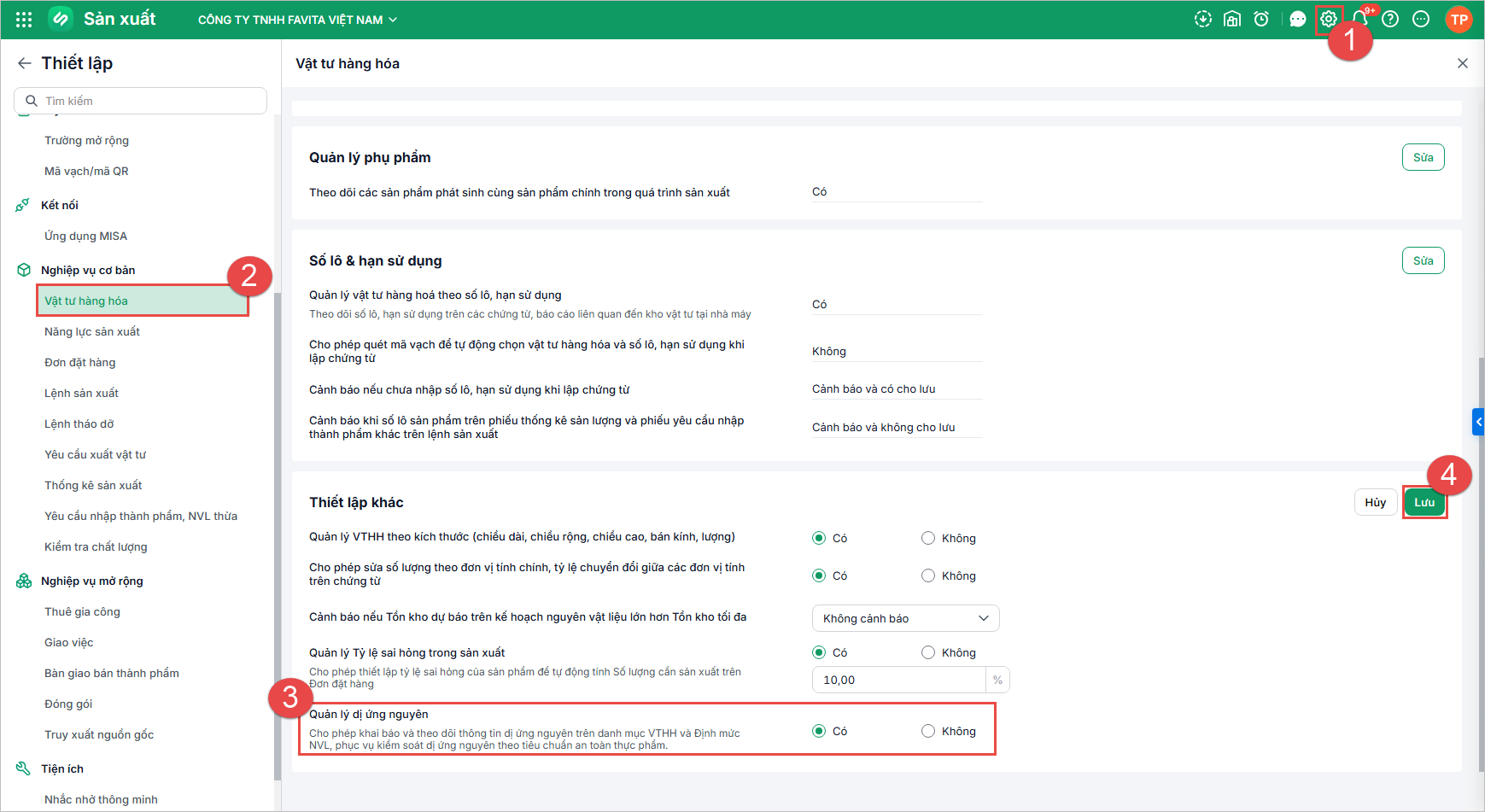Select Có for Quản lý VTHH theo kích thước

pos(819,538)
